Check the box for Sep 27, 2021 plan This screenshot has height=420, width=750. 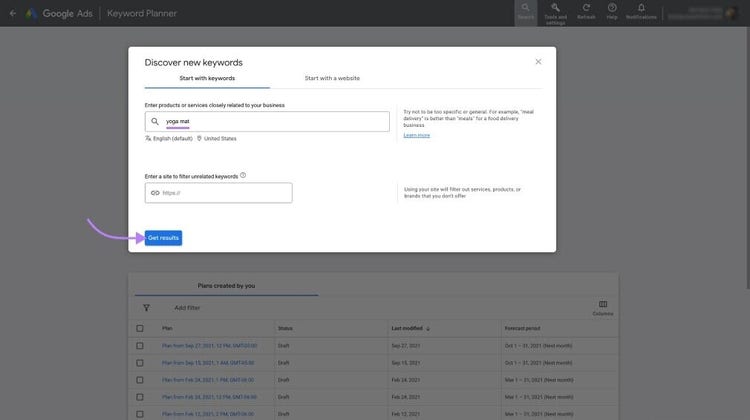(140, 345)
